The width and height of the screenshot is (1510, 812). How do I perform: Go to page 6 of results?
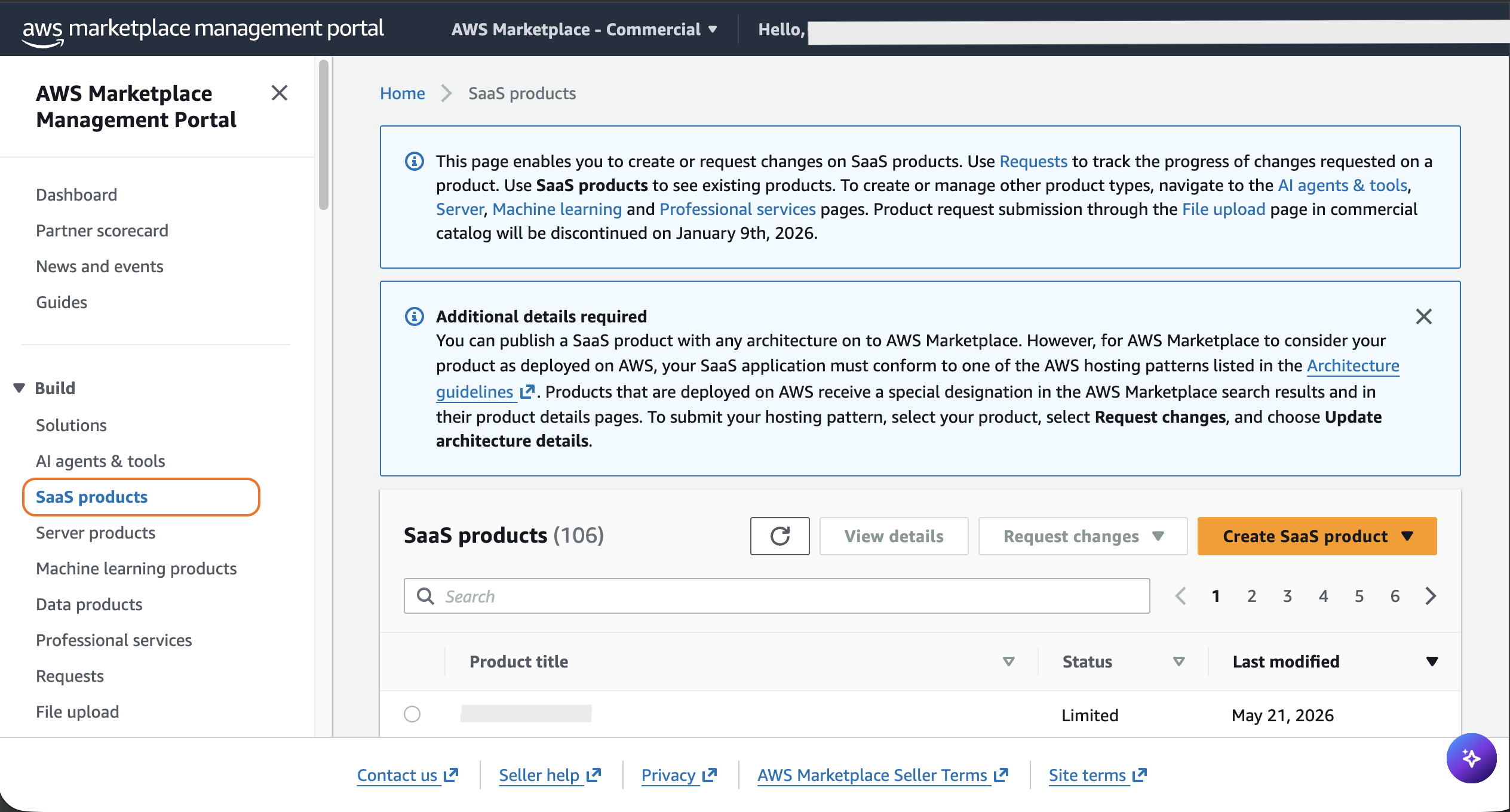click(1395, 596)
